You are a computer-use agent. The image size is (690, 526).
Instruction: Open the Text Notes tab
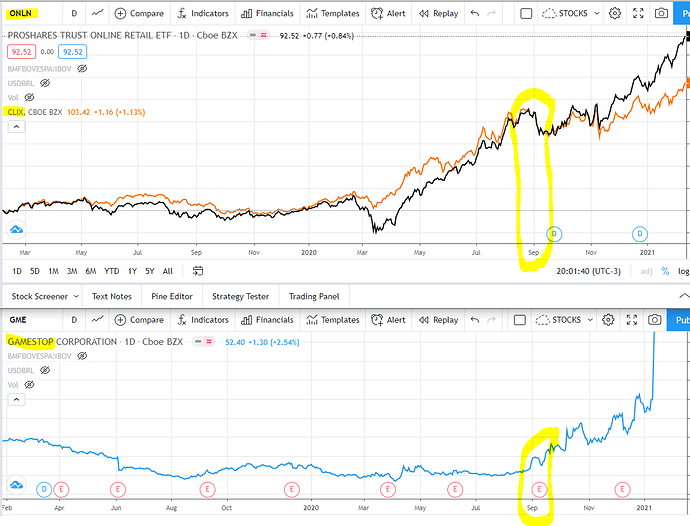click(x=112, y=296)
